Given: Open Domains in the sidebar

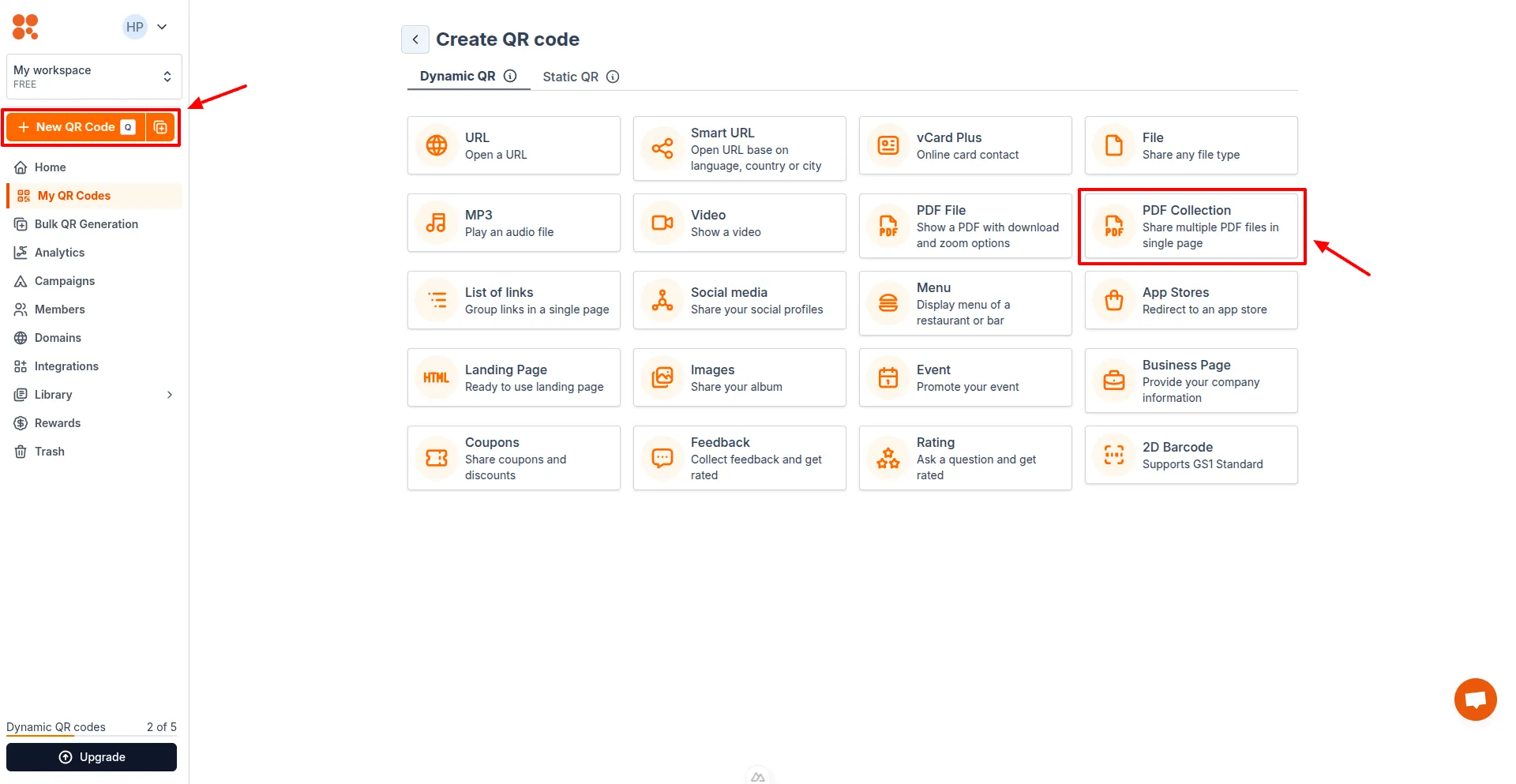Looking at the screenshot, I should pos(94,338).
